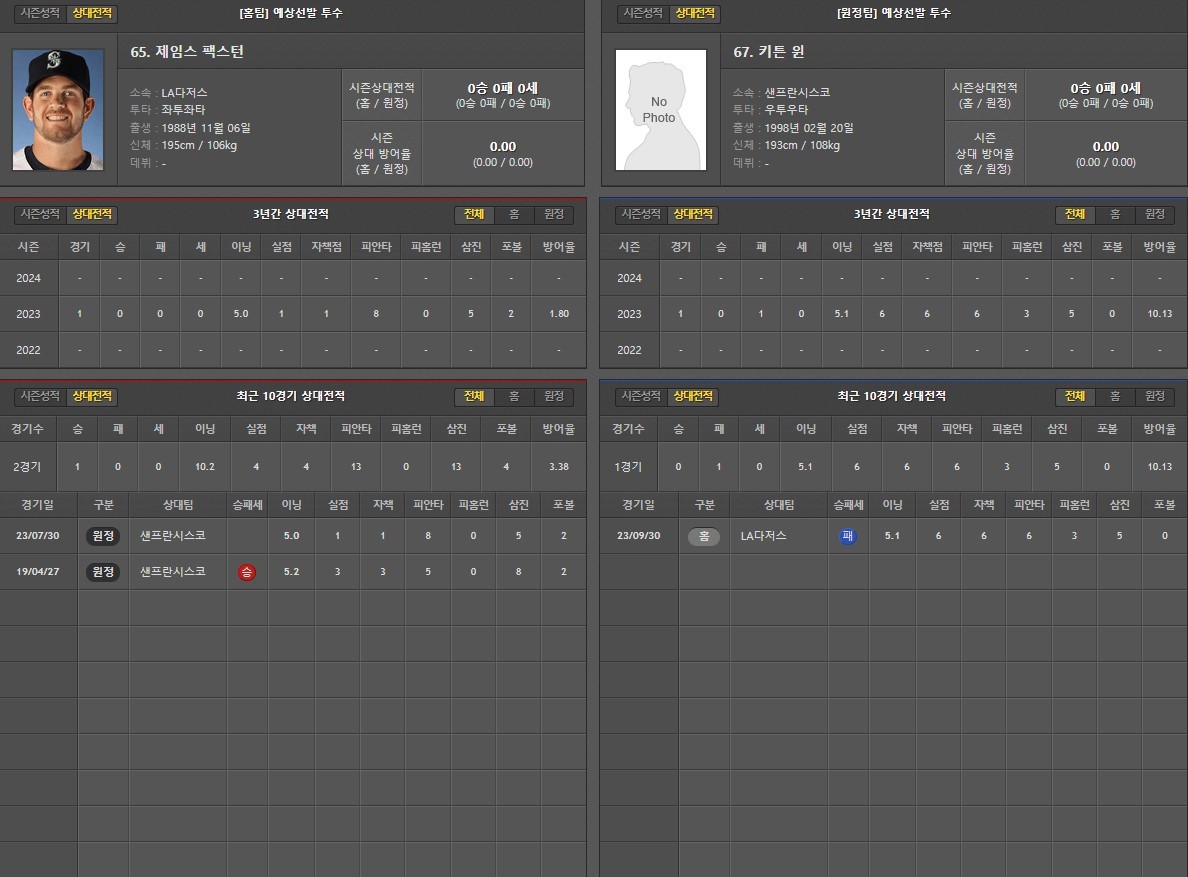Select 상대전적 tab in away pitcher header
Image resolution: width=1188 pixels, height=877 pixels.
tap(695, 13)
